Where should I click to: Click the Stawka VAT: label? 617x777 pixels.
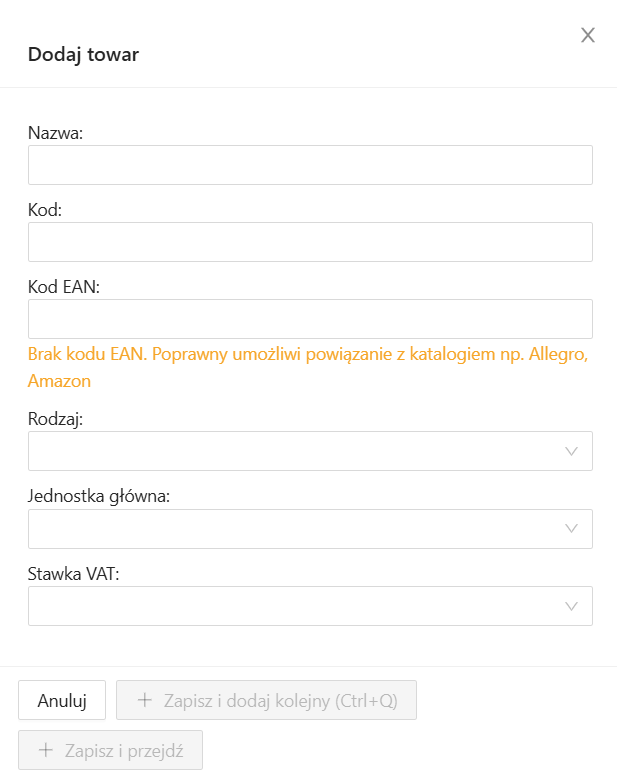click(x=74, y=573)
